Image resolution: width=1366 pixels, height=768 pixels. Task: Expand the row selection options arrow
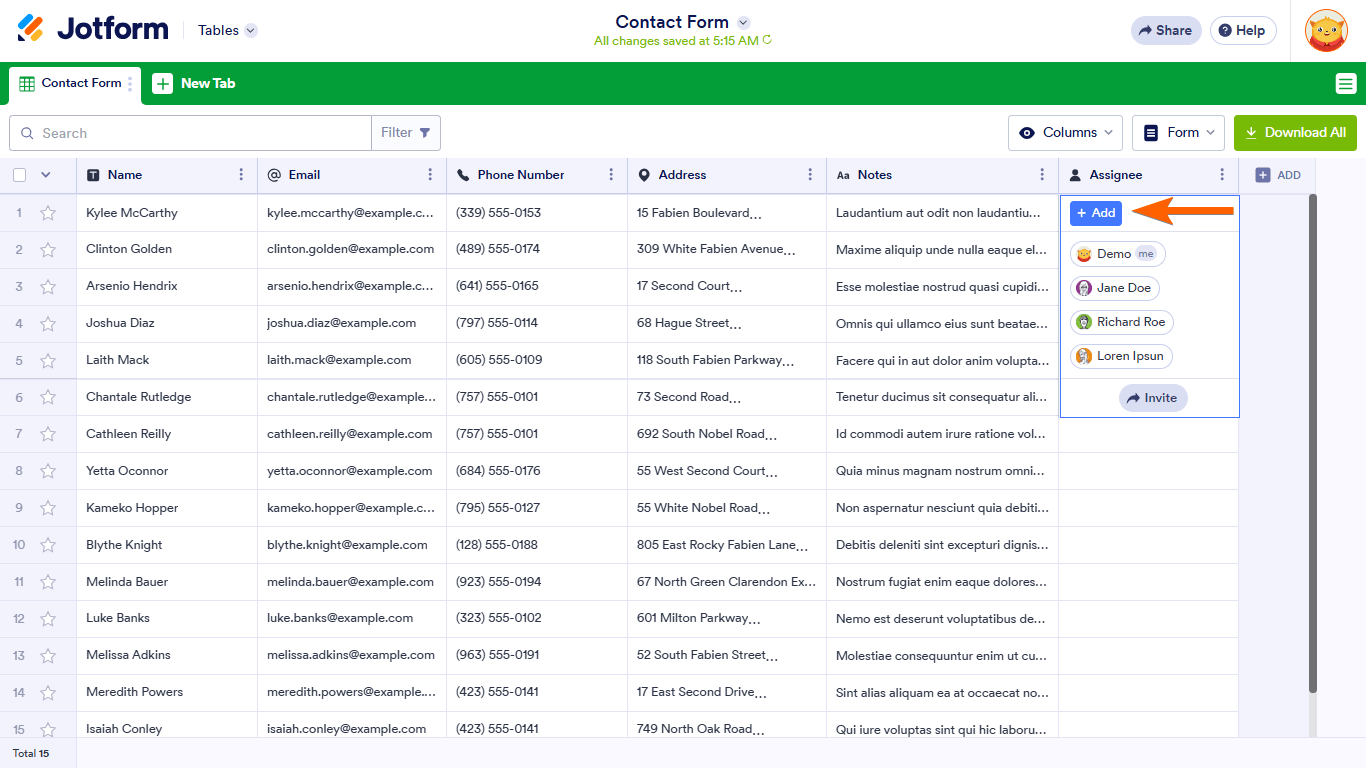(45, 175)
